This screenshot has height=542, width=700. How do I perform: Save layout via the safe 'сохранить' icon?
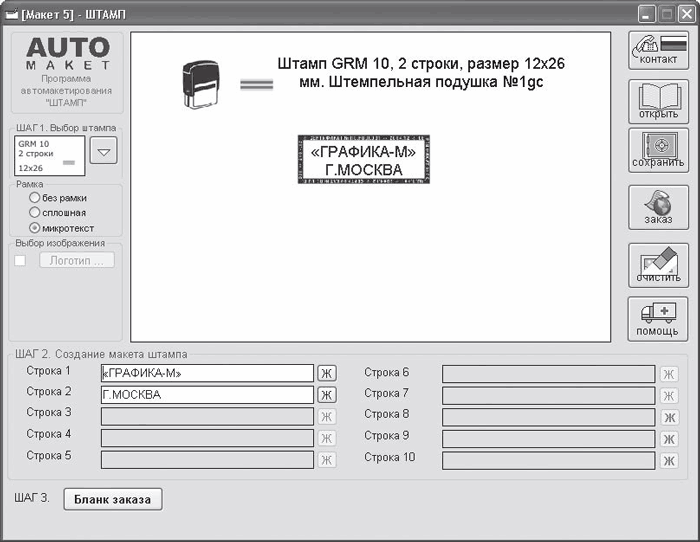[658, 150]
